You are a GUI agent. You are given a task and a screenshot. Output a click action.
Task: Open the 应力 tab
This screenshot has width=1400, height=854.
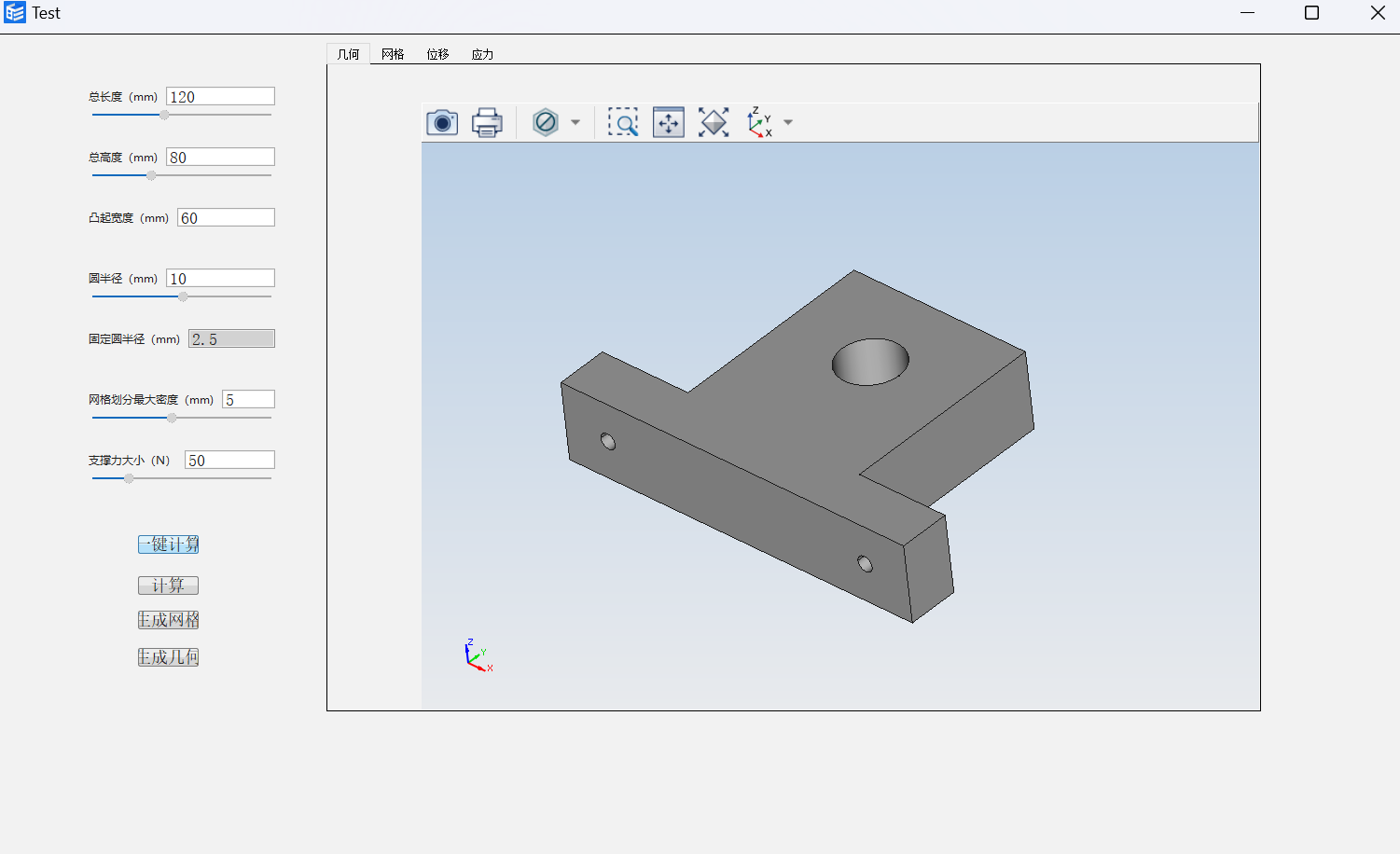[483, 54]
